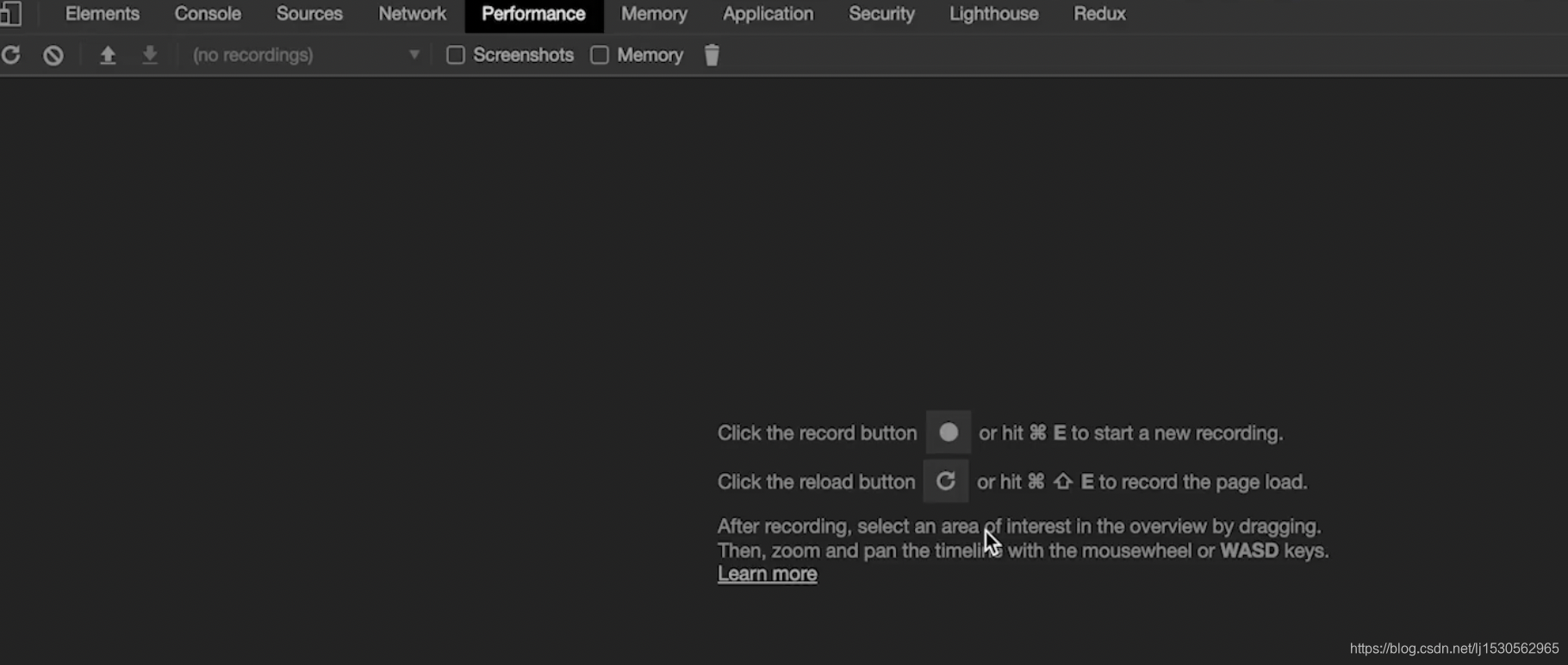1568x665 pixels.
Task: Open the Network tab
Action: point(413,14)
